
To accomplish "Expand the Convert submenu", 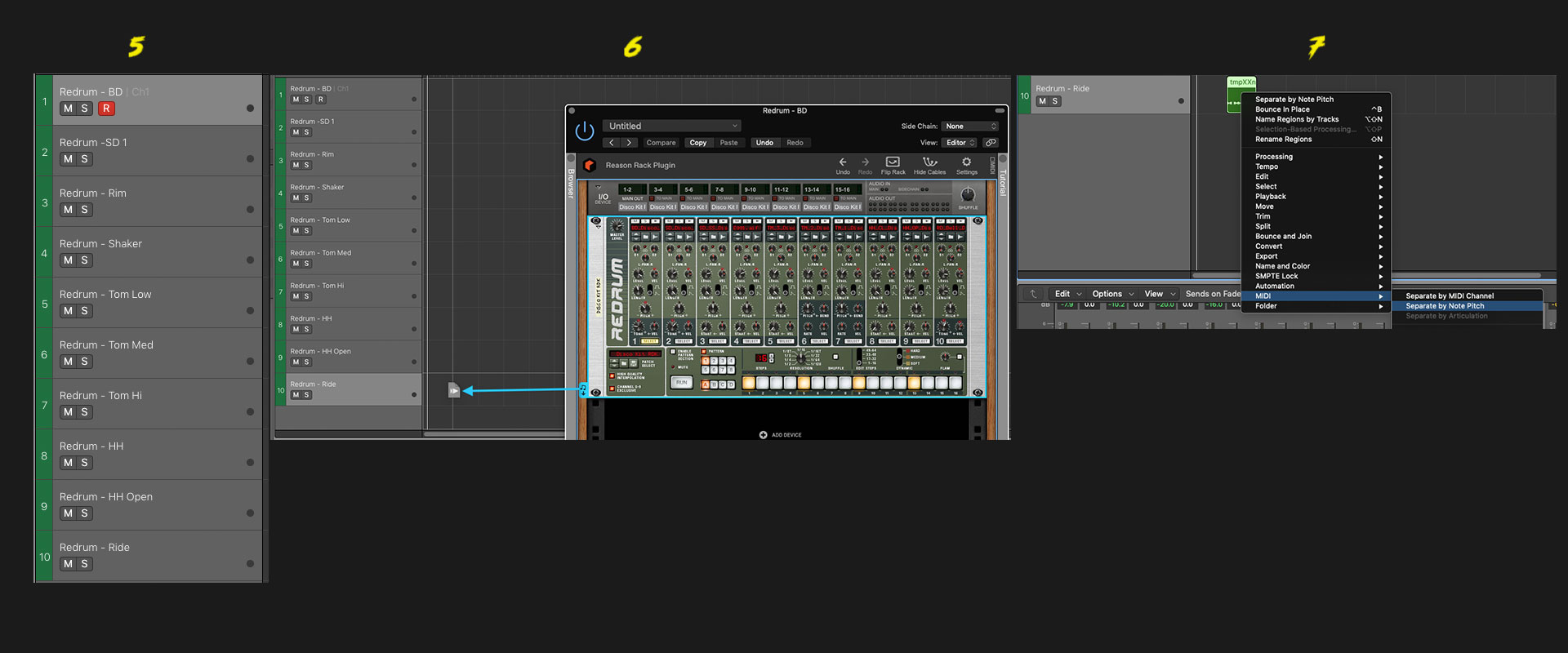I will click(1316, 247).
